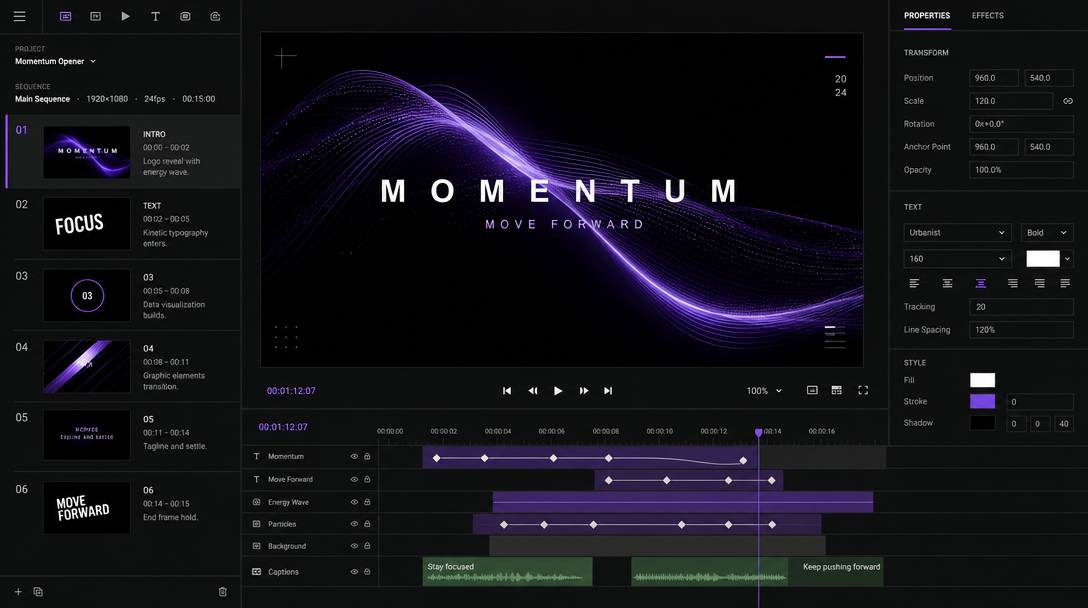Click the Captions CC layer icon
Image resolution: width=1088 pixels, height=608 pixels.
257,572
